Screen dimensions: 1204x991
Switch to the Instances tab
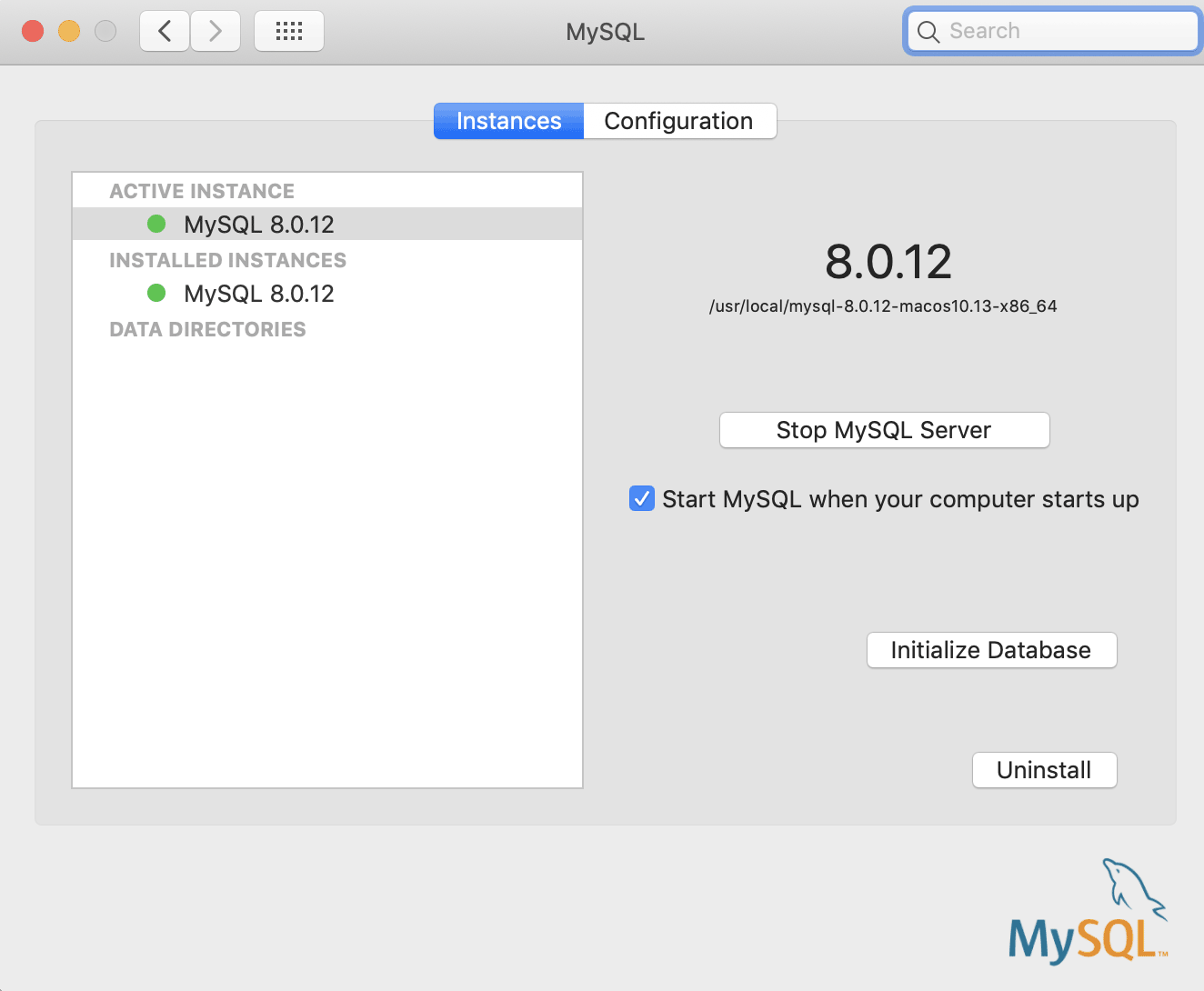(508, 121)
